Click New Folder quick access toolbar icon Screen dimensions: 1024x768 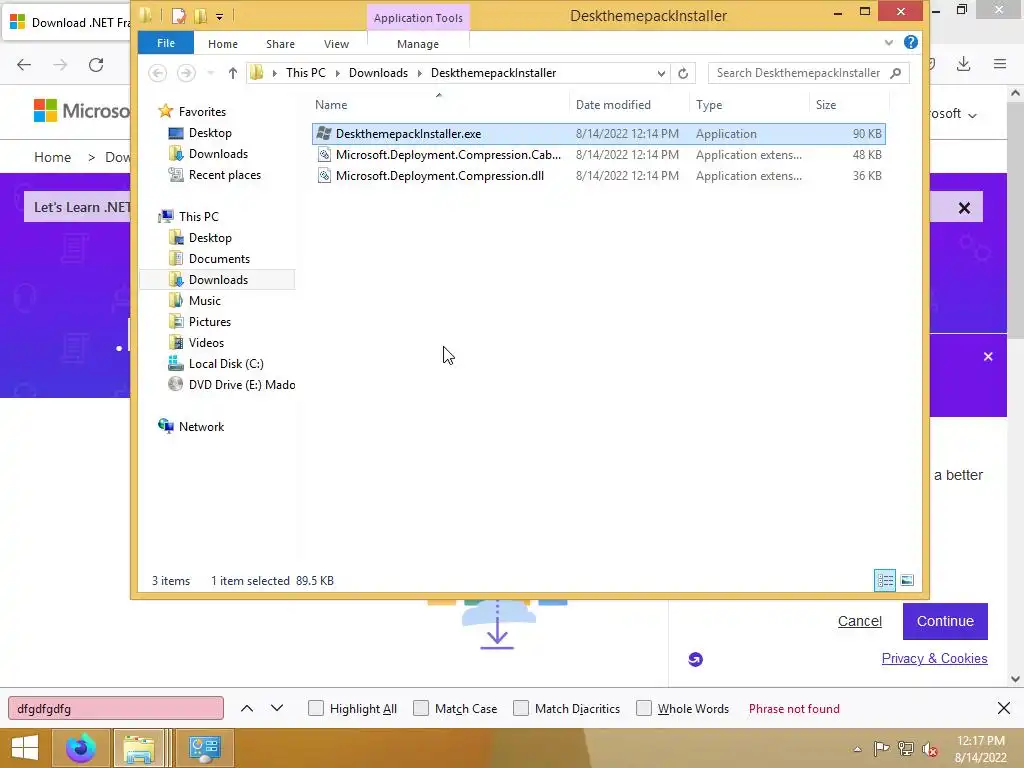coord(200,16)
